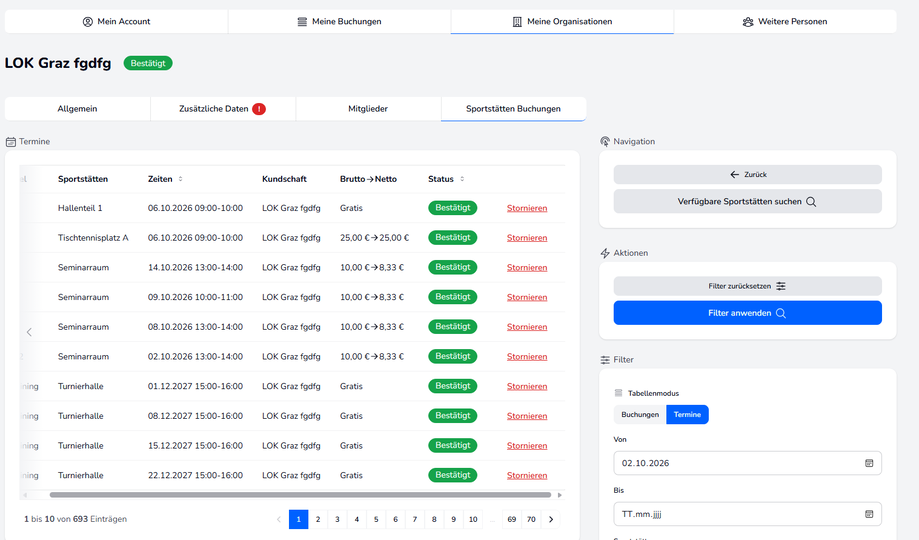Click Bestätigt status badge for Hallenteil 1
This screenshot has width=919, height=540.
pyautogui.click(x=452, y=208)
